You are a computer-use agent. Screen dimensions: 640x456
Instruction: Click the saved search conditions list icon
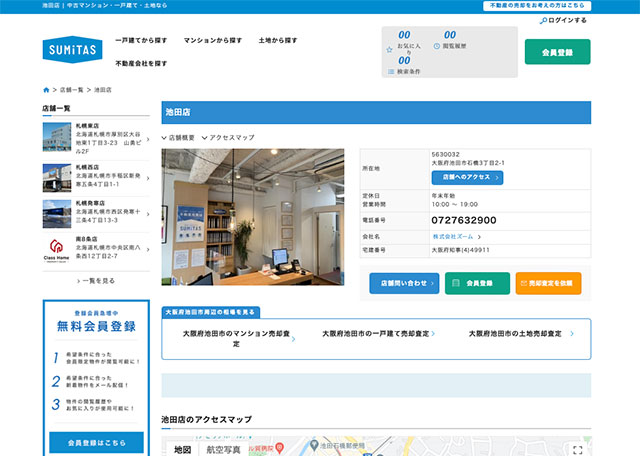coord(391,71)
